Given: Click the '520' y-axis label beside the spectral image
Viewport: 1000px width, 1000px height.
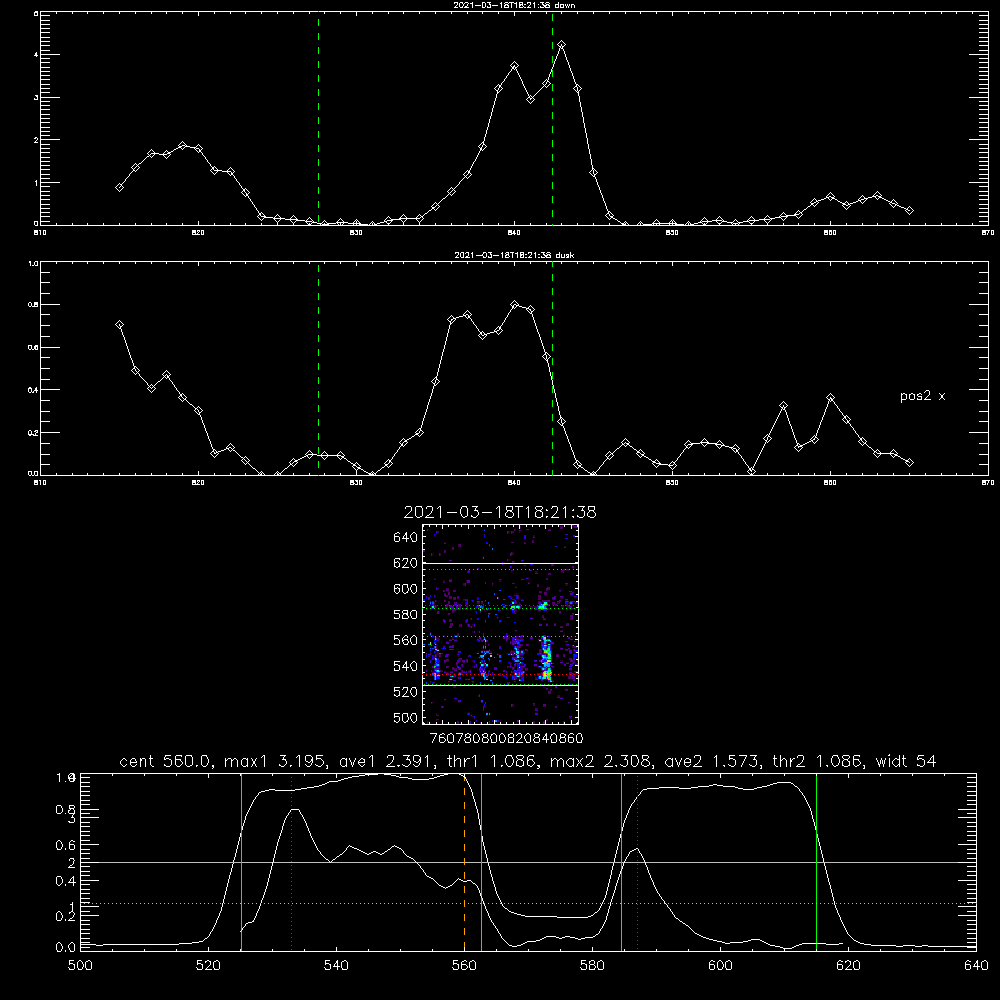Looking at the screenshot, I should [x=405, y=692].
